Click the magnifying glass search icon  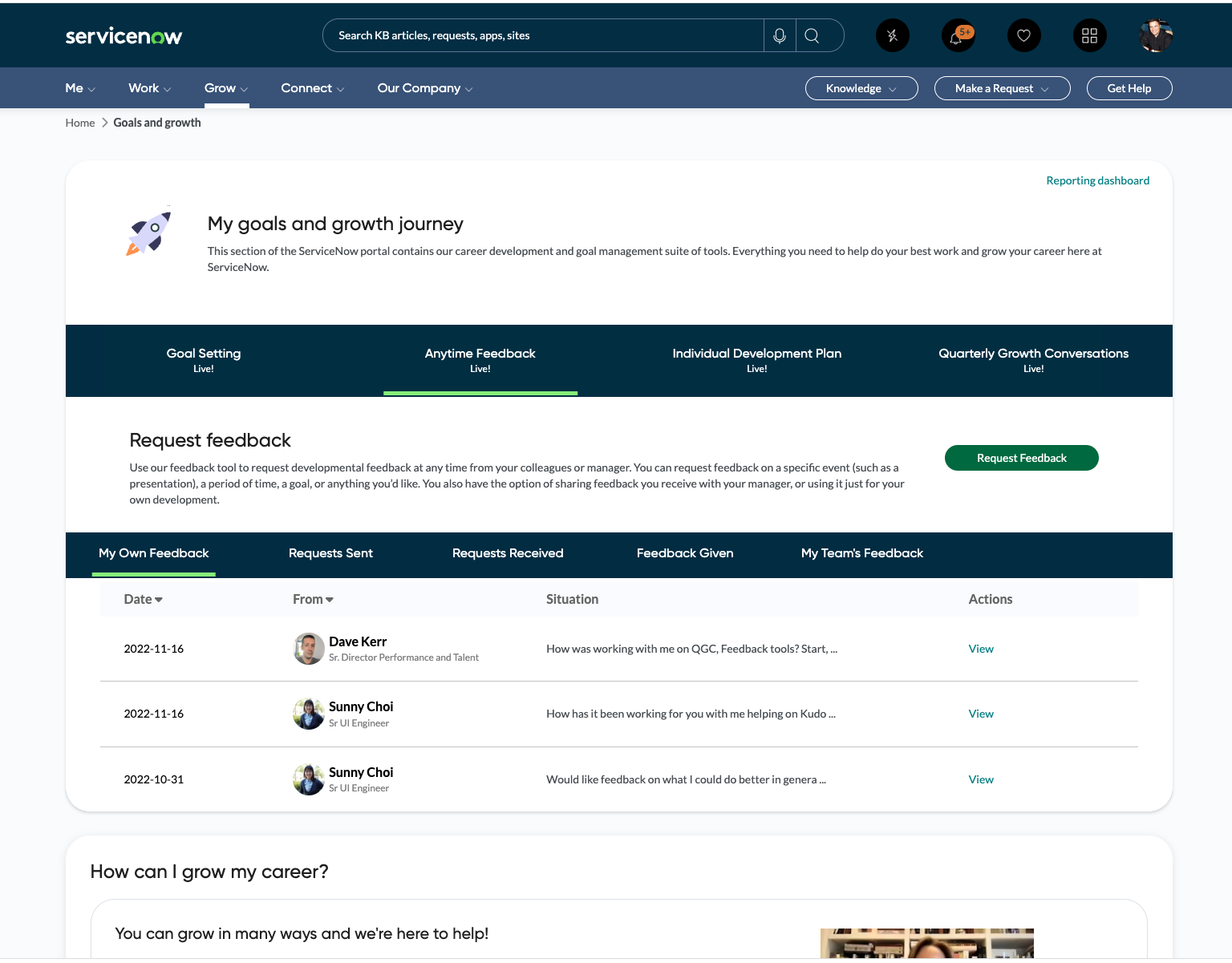[x=812, y=35]
